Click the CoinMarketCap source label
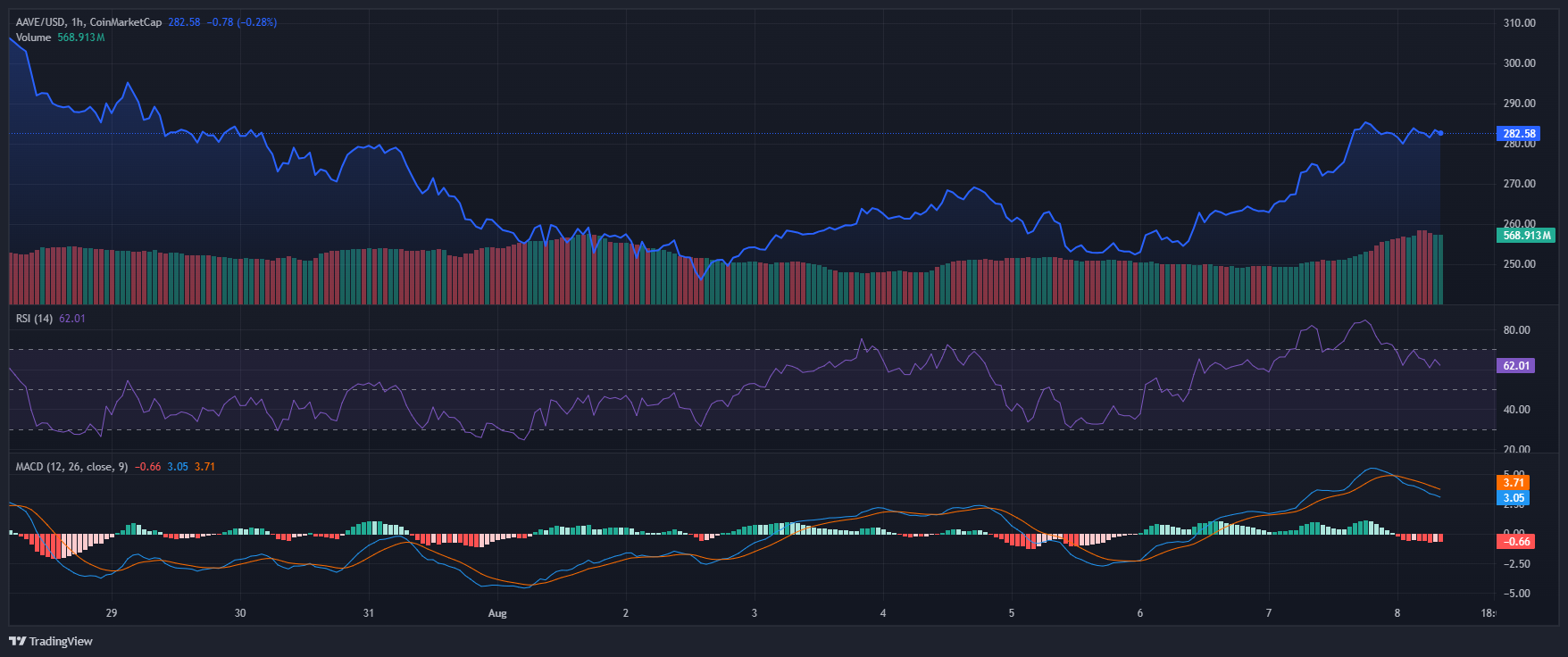This screenshot has width=1568, height=657. click(126, 22)
